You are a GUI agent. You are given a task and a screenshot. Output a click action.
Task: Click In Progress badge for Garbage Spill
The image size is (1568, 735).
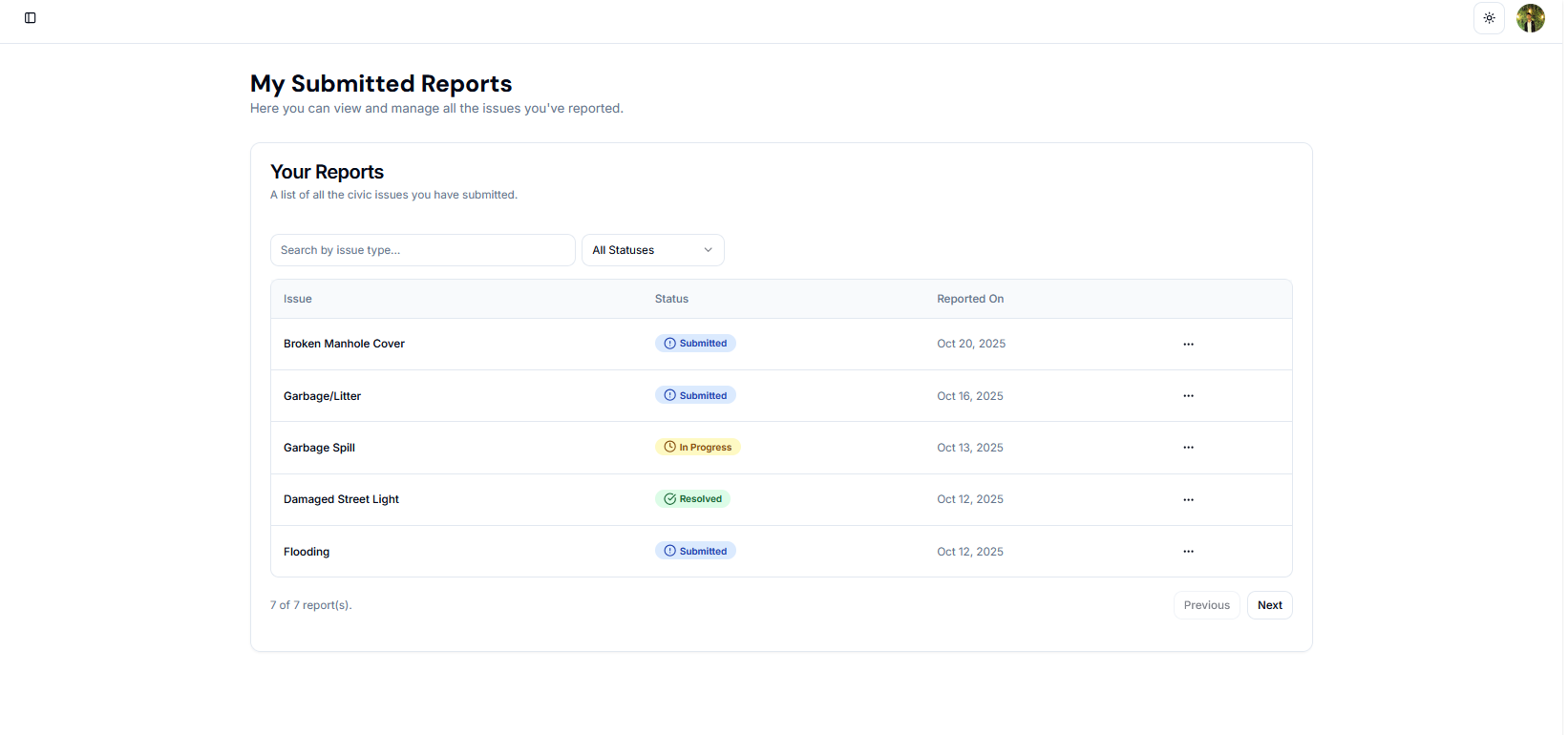(x=698, y=447)
